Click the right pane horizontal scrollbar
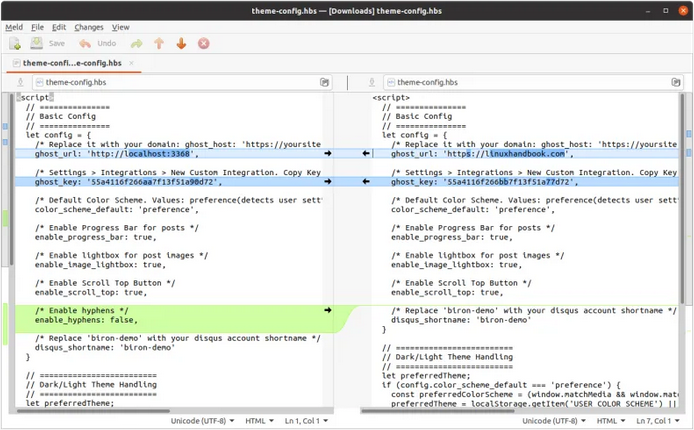Image resolution: width=694 pixels, height=430 pixels. (x=438, y=411)
